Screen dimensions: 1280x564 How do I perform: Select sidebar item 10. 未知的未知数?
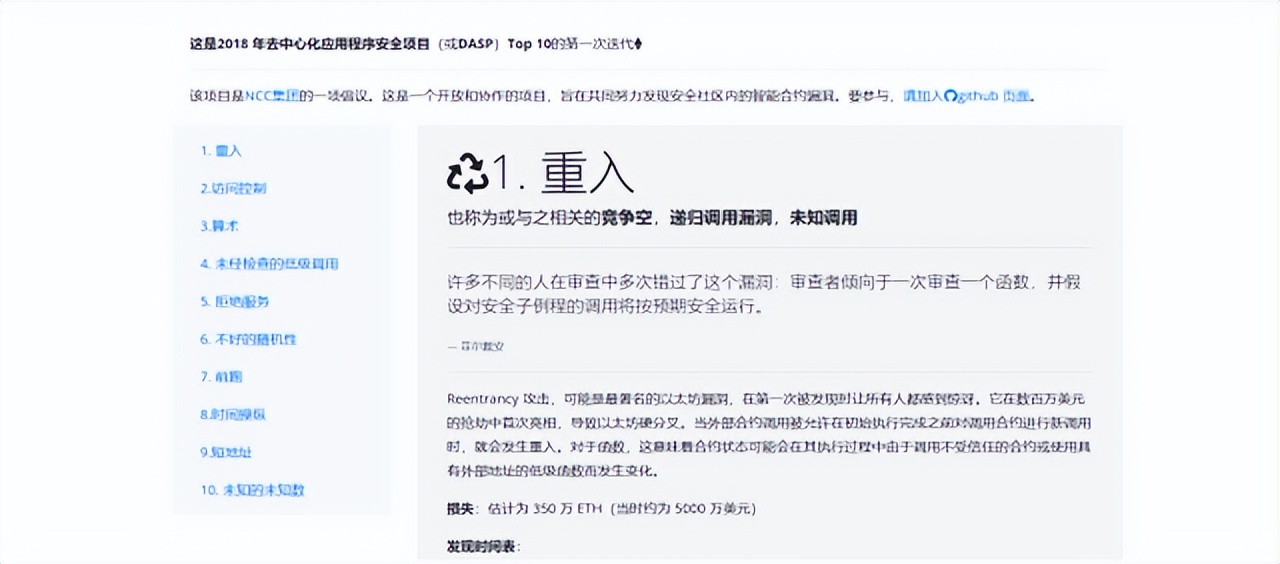251,490
